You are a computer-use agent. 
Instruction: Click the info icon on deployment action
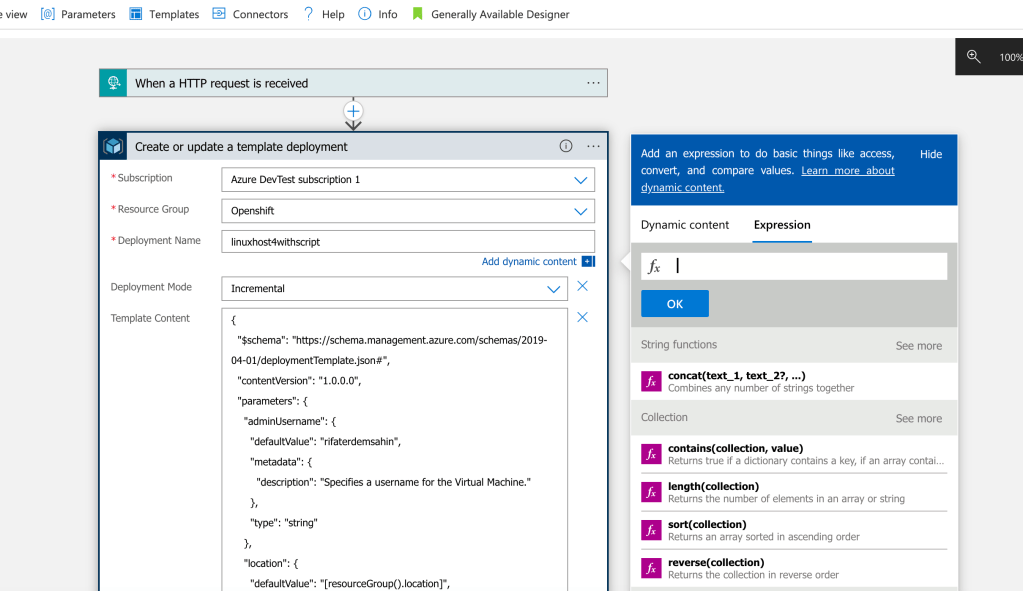coord(566,146)
